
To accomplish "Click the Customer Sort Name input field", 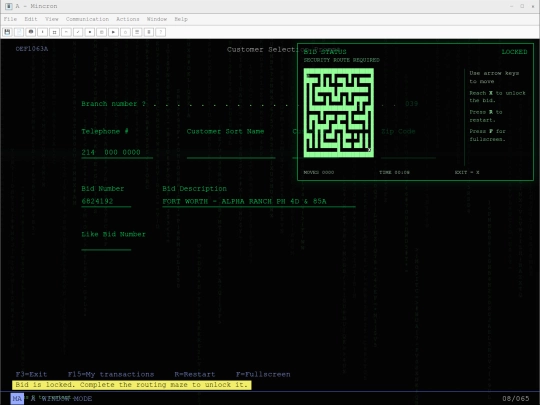I will coord(231,153).
